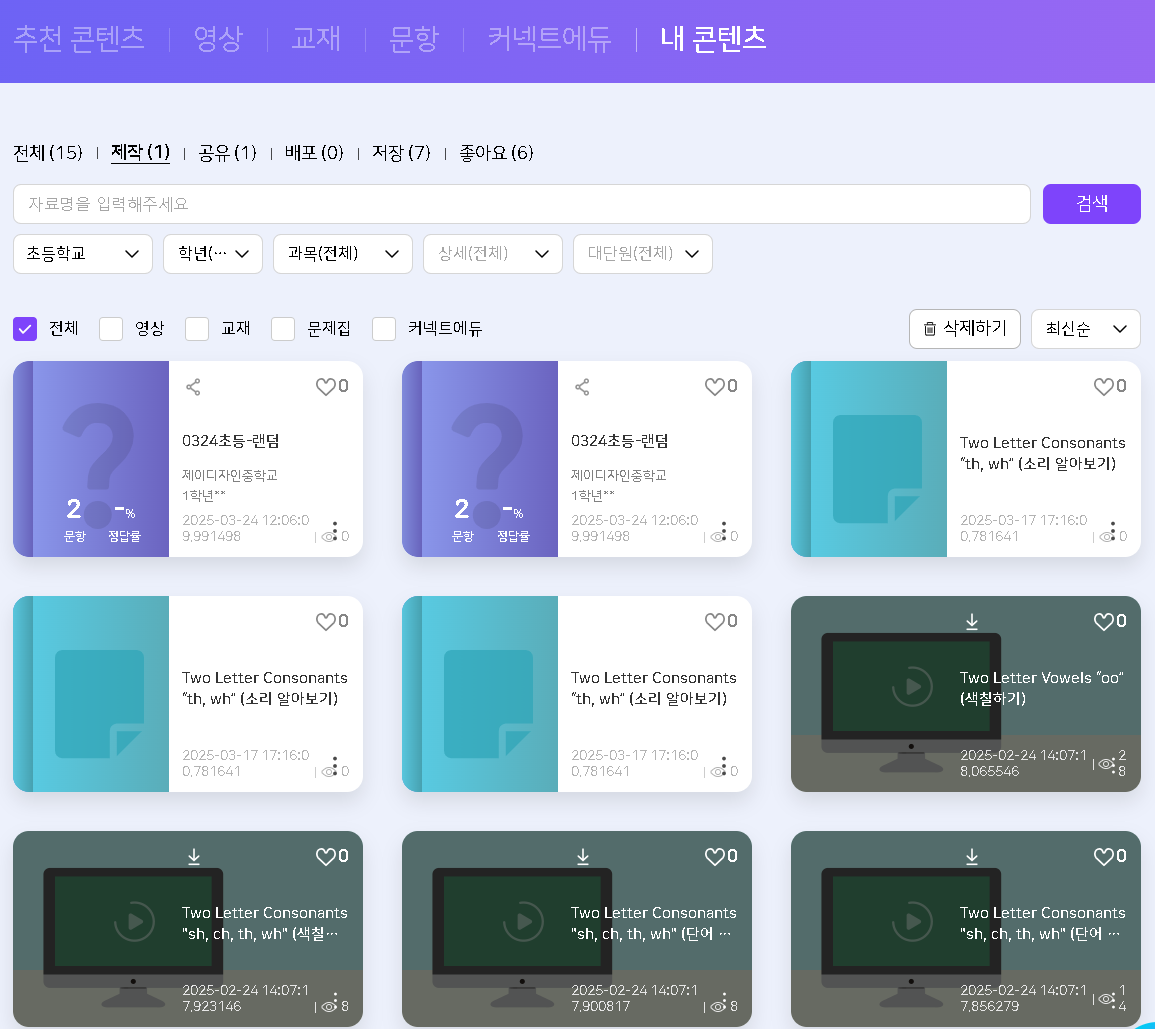
Task: Open the 초등학교 school level dropdown
Action: tap(83, 254)
